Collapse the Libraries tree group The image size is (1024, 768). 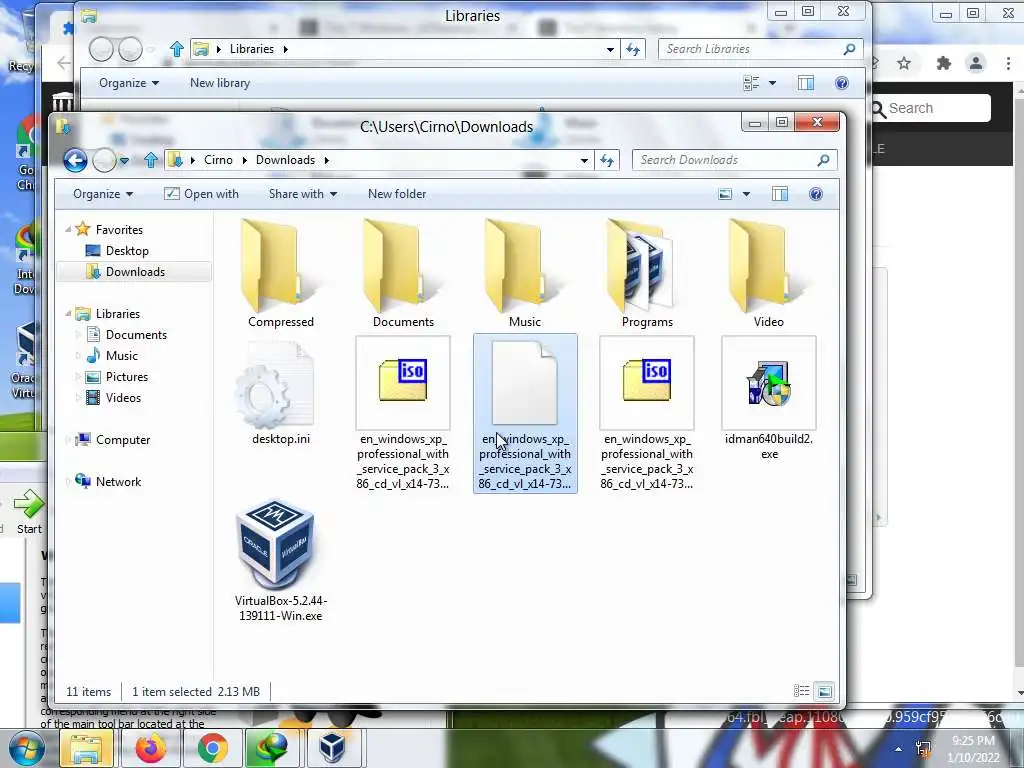pyautogui.click(x=68, y=313)
